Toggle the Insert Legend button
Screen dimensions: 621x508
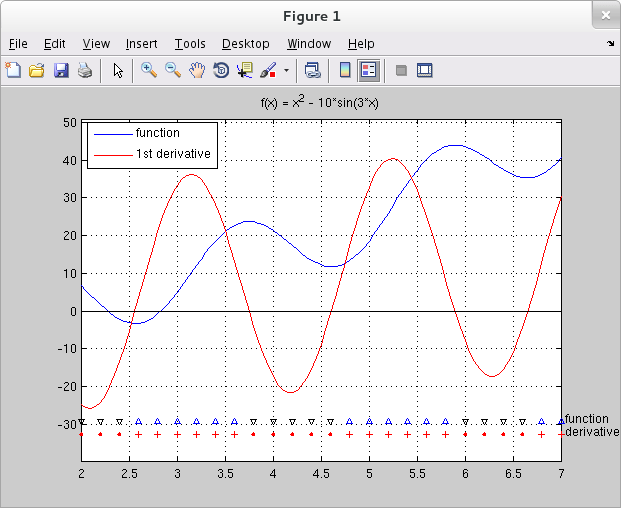(x=369, y=70)
